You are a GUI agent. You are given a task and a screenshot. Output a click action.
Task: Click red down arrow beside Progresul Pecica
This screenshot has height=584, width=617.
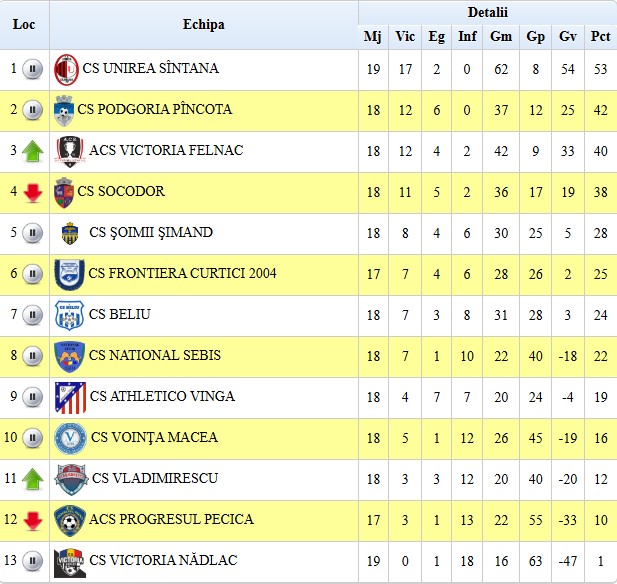pos(33,521)
